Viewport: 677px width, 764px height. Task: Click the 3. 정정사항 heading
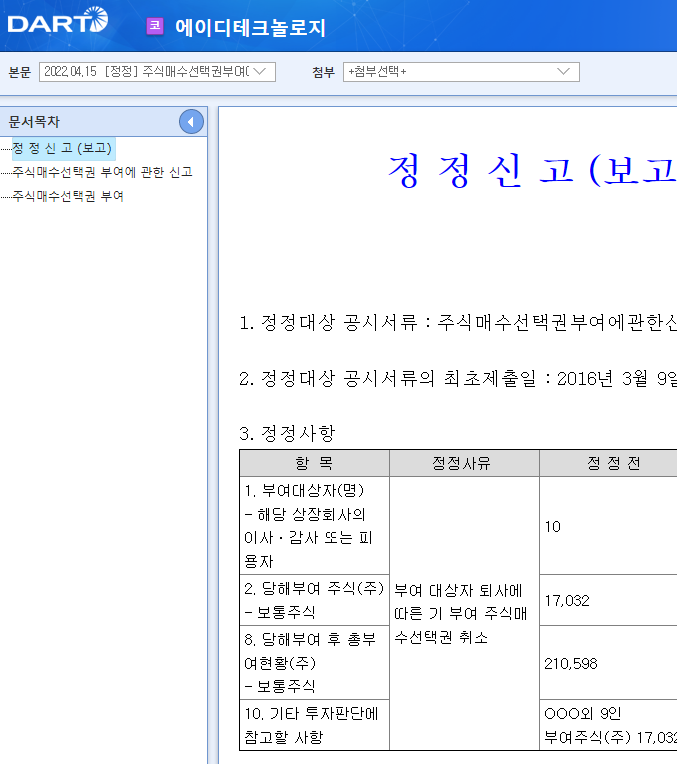[x=287, y=433]
